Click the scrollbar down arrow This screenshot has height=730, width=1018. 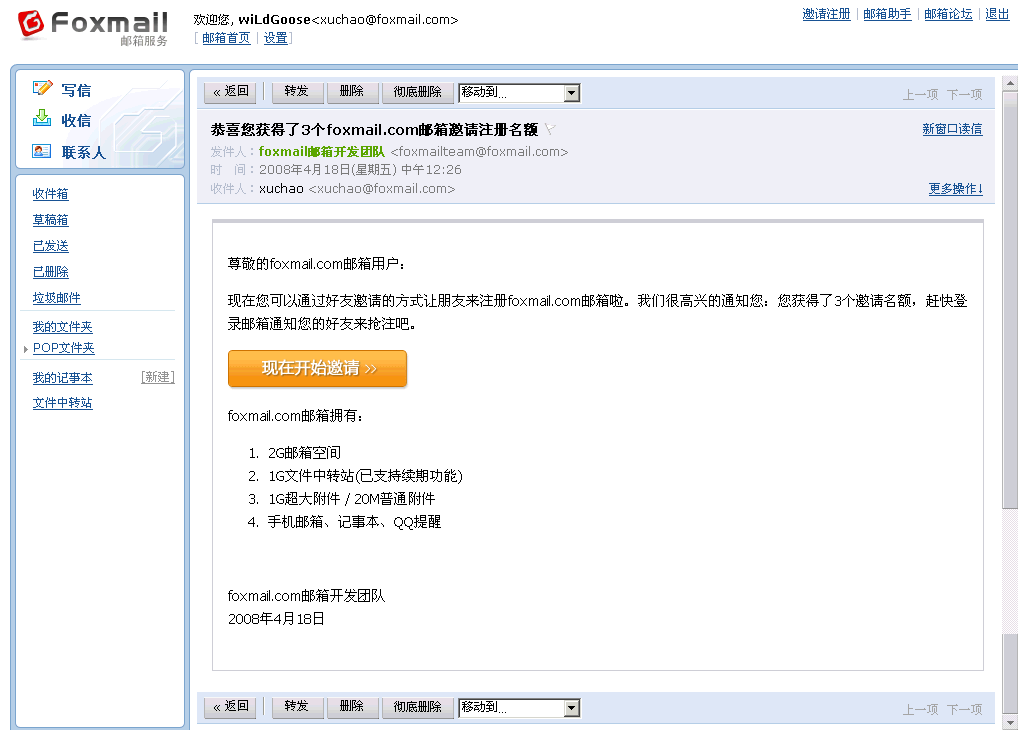coord(1010,722)
